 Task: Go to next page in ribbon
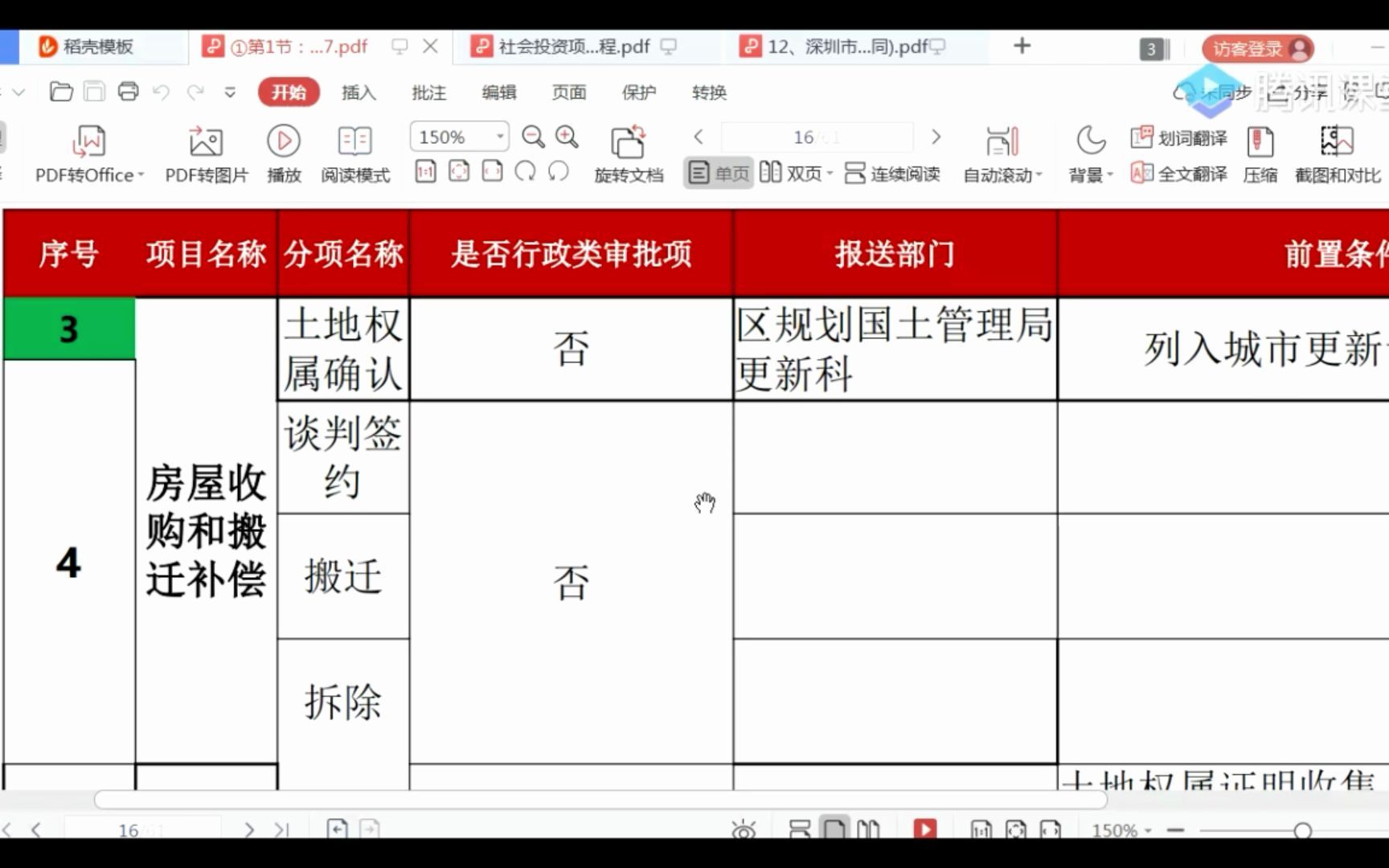click(936, 137)
